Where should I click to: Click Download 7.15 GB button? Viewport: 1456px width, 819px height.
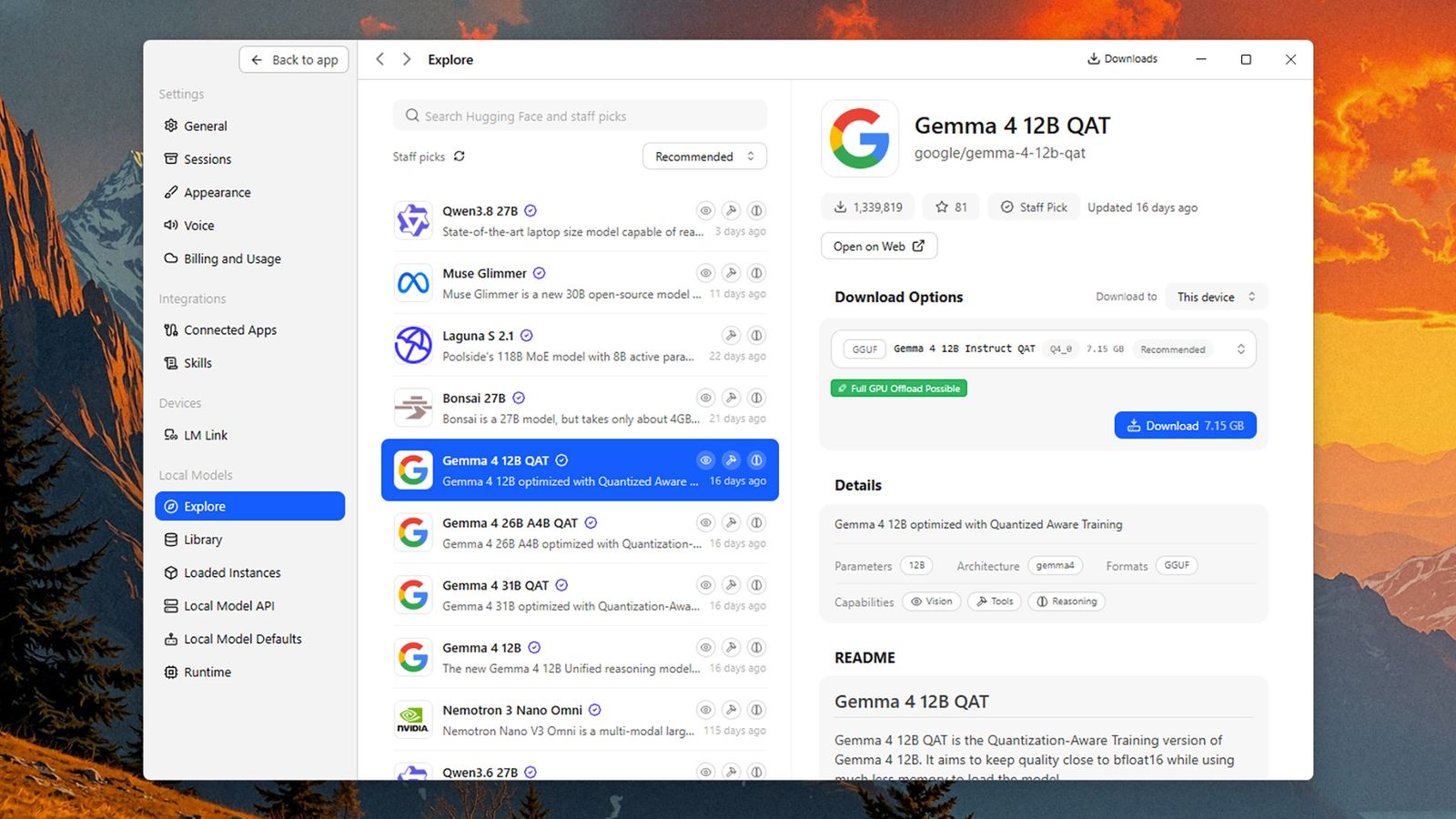tap(1186, 426)
